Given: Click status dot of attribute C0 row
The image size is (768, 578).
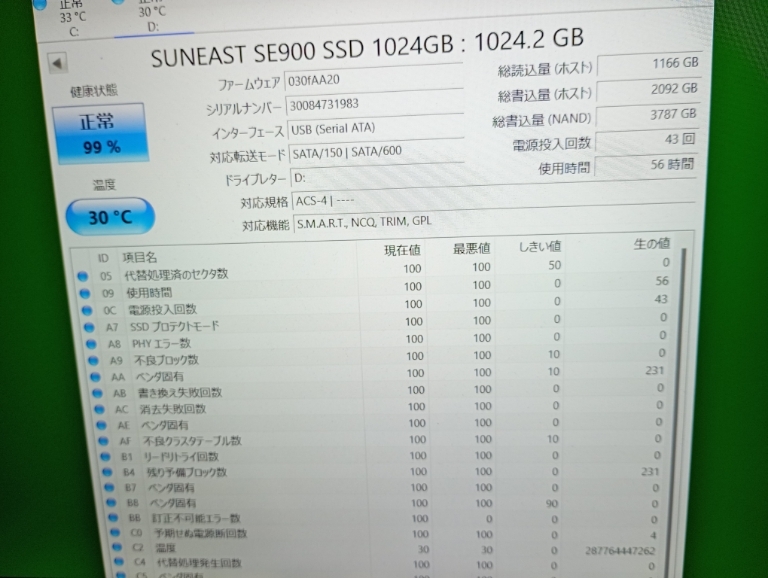Looking at the screenshot, I should (115, 532).
